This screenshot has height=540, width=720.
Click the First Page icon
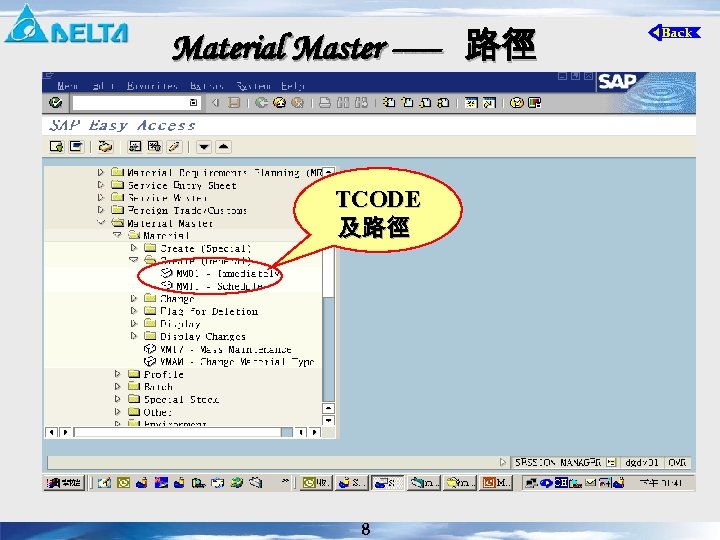[x=389, y=103]
